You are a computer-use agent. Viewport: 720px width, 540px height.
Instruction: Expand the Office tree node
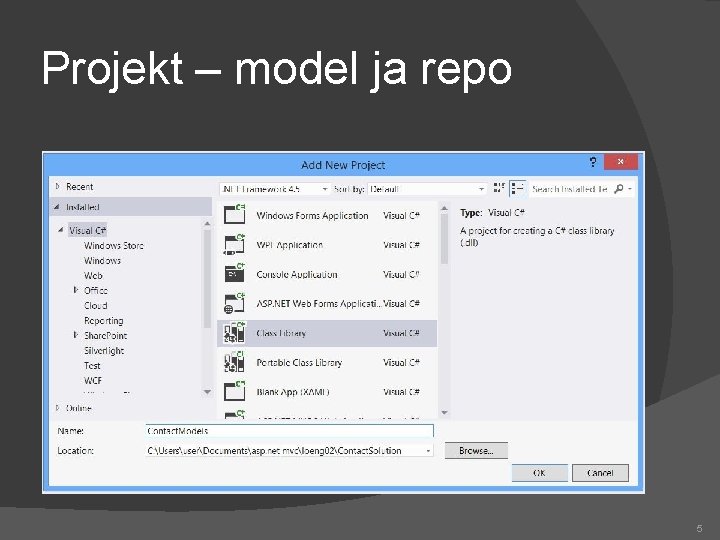tap(76, 290)
